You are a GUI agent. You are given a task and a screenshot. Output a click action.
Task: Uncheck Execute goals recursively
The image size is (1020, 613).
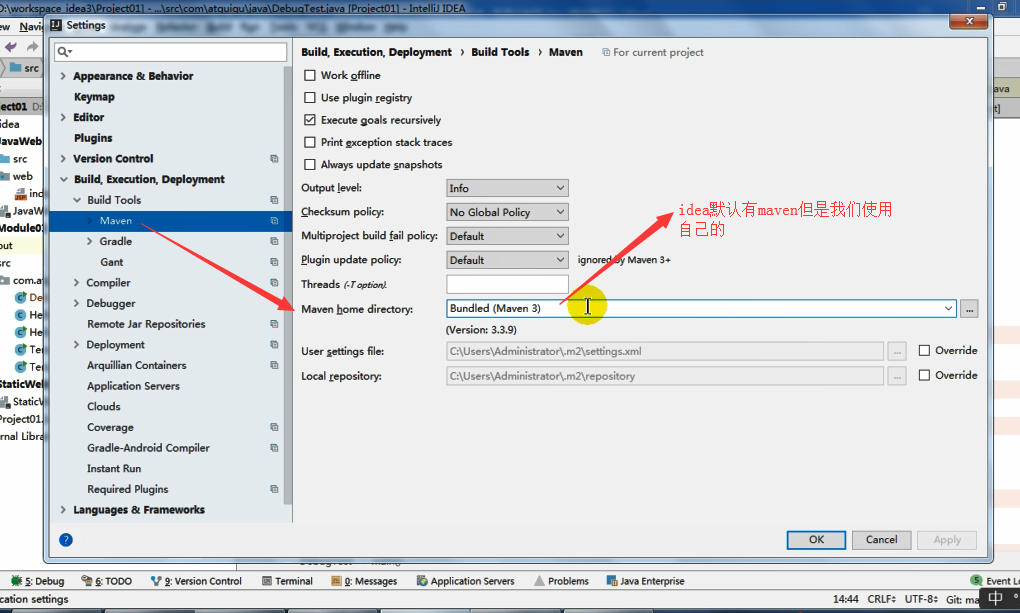[x=310, y=120]
